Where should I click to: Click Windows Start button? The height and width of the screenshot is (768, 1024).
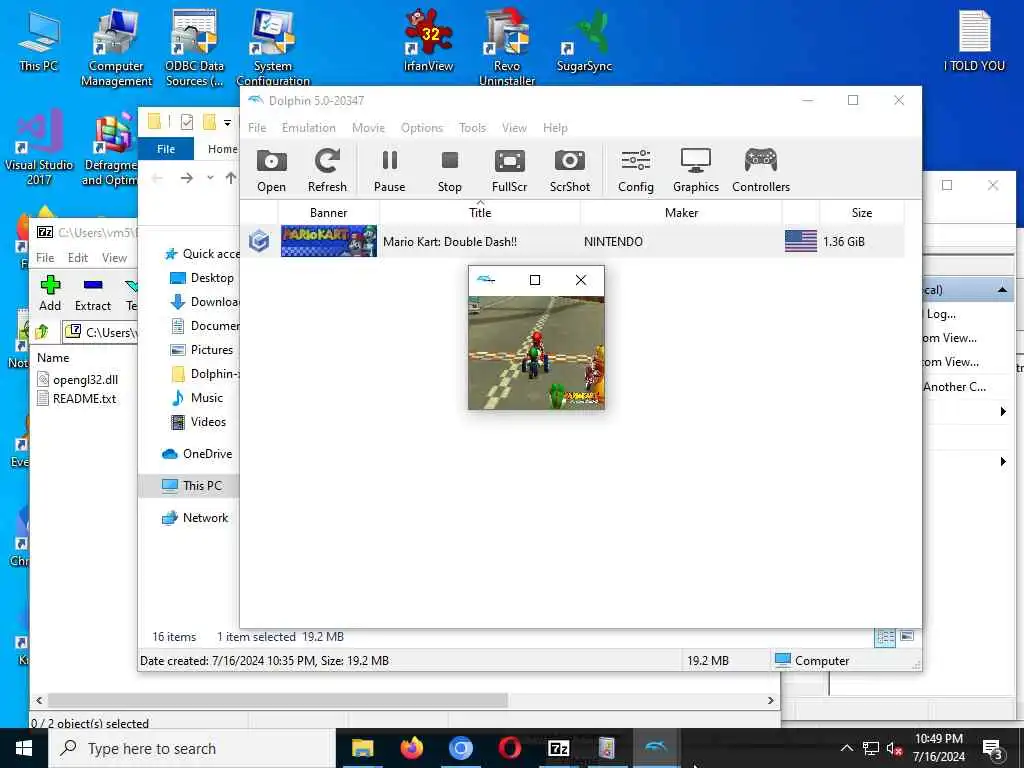(x=24, y=748)
